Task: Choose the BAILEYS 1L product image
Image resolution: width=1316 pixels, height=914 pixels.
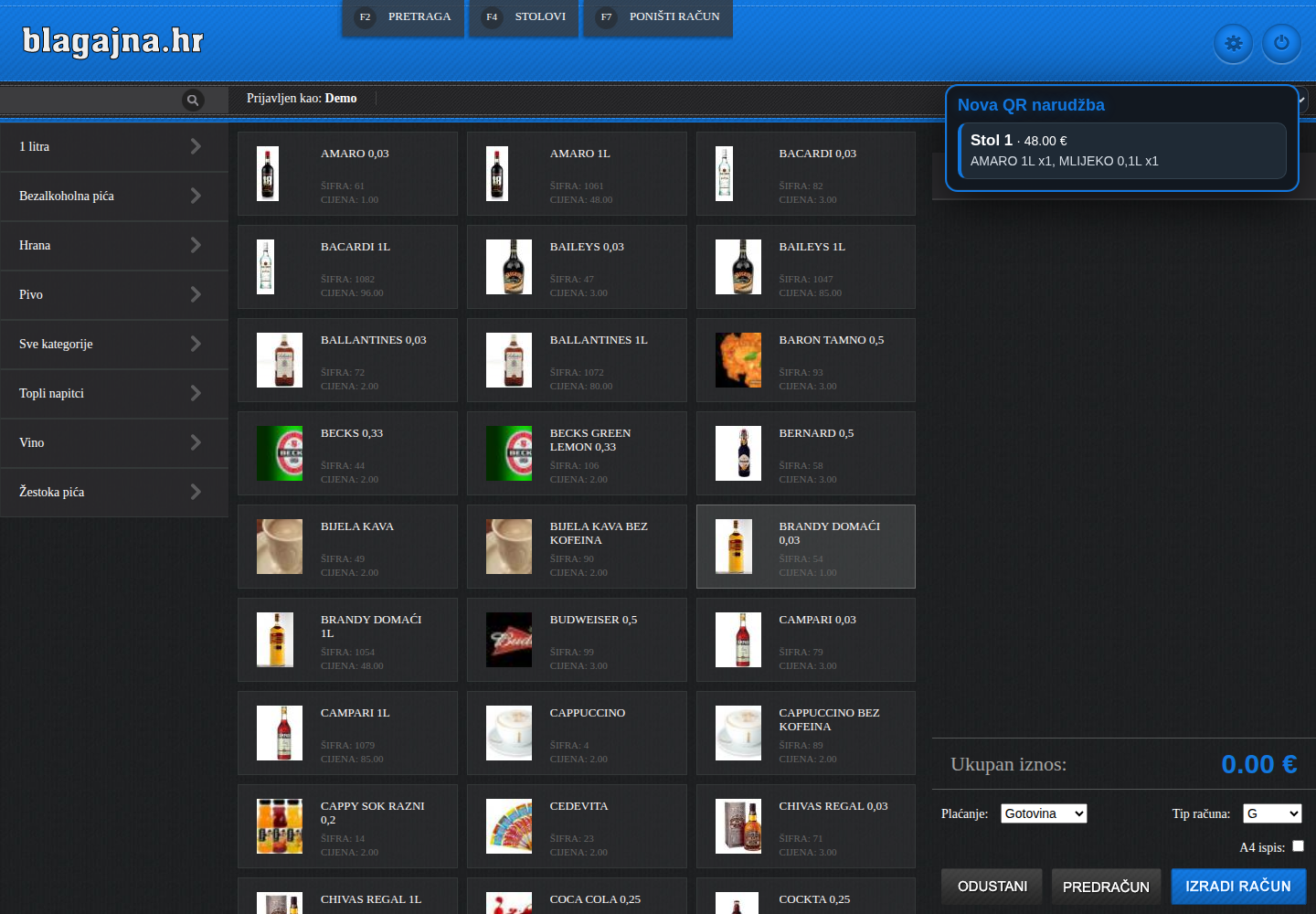Action: click(738, 267)
